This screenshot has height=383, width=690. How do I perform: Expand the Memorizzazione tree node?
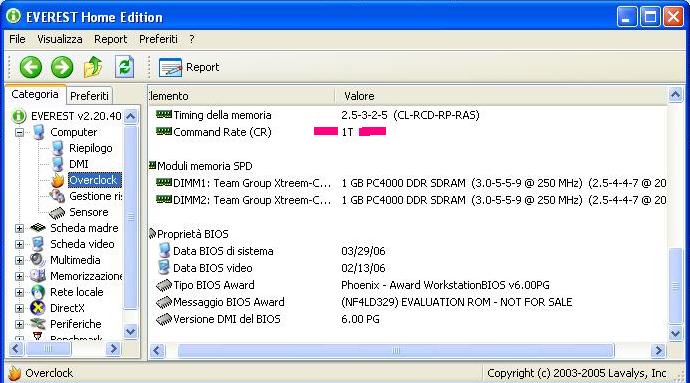click(19, 276)
